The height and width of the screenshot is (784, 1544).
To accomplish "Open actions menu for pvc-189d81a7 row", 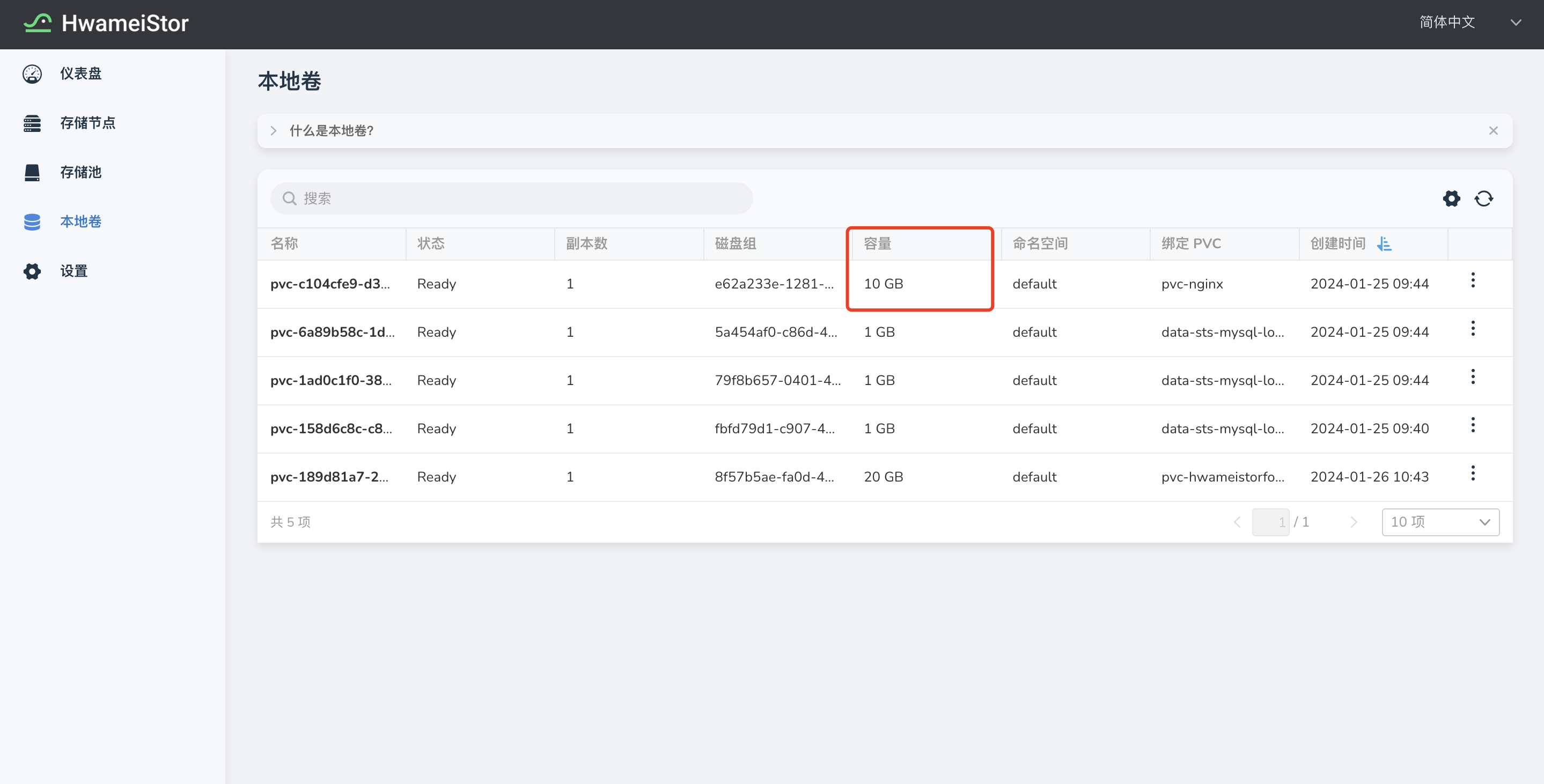I will [1473, 473].
